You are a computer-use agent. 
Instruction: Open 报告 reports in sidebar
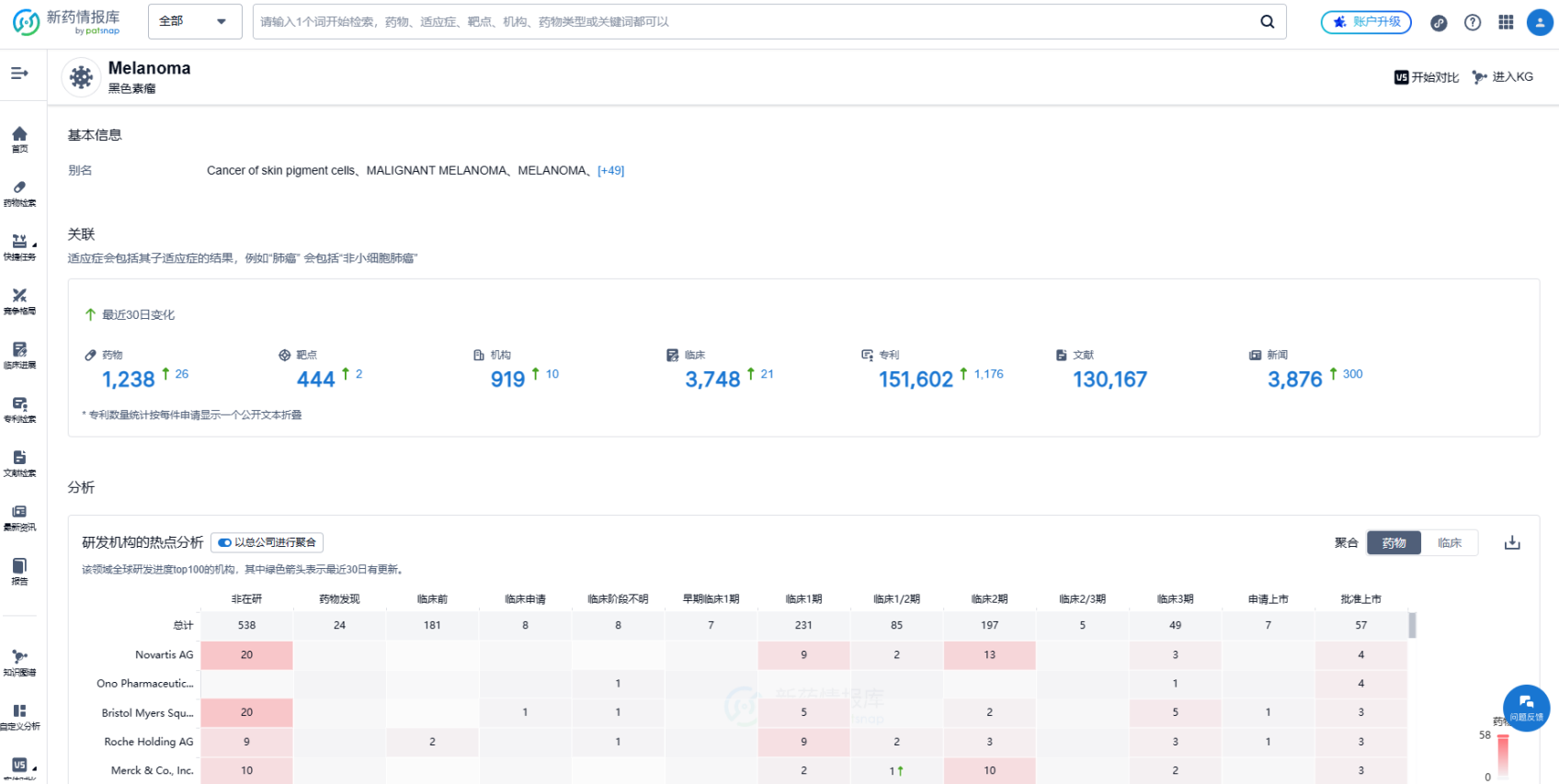(x=19, y=571)
